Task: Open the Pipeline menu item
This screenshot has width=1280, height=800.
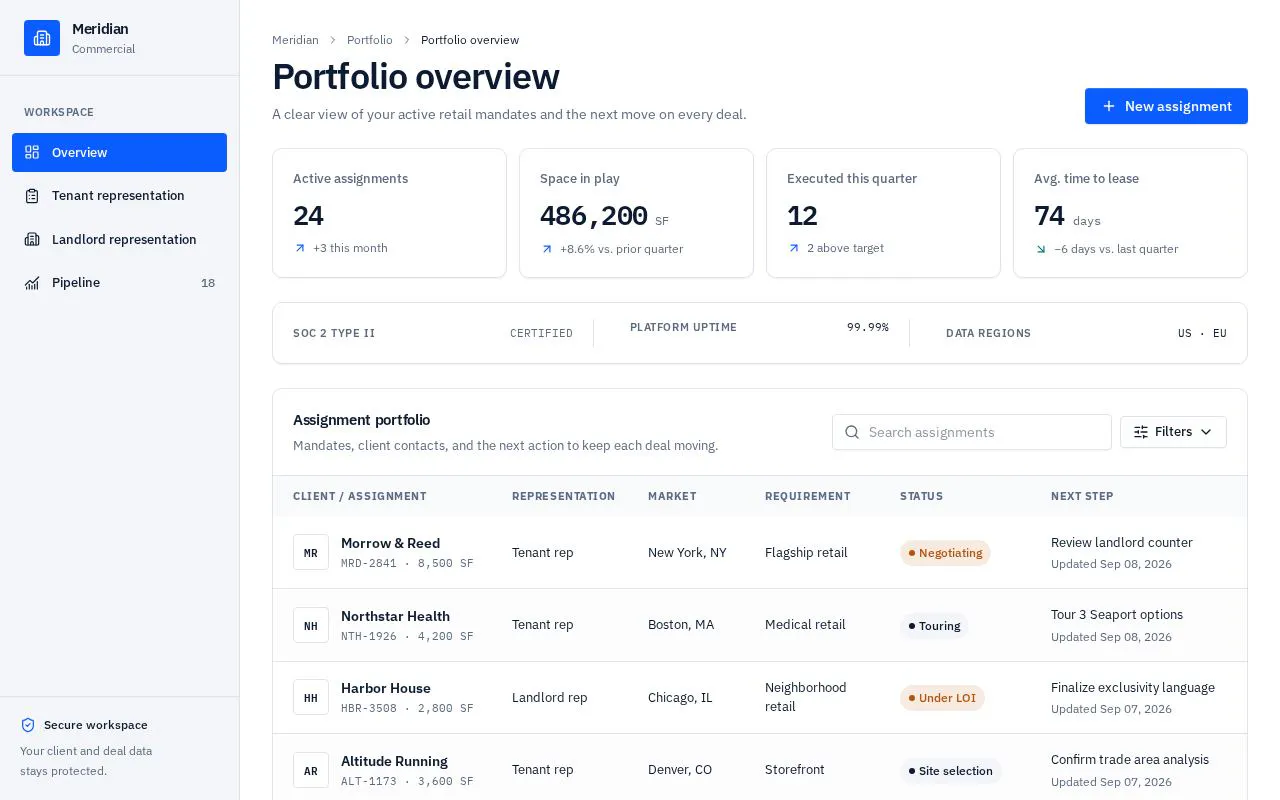Action: (119, 283)
